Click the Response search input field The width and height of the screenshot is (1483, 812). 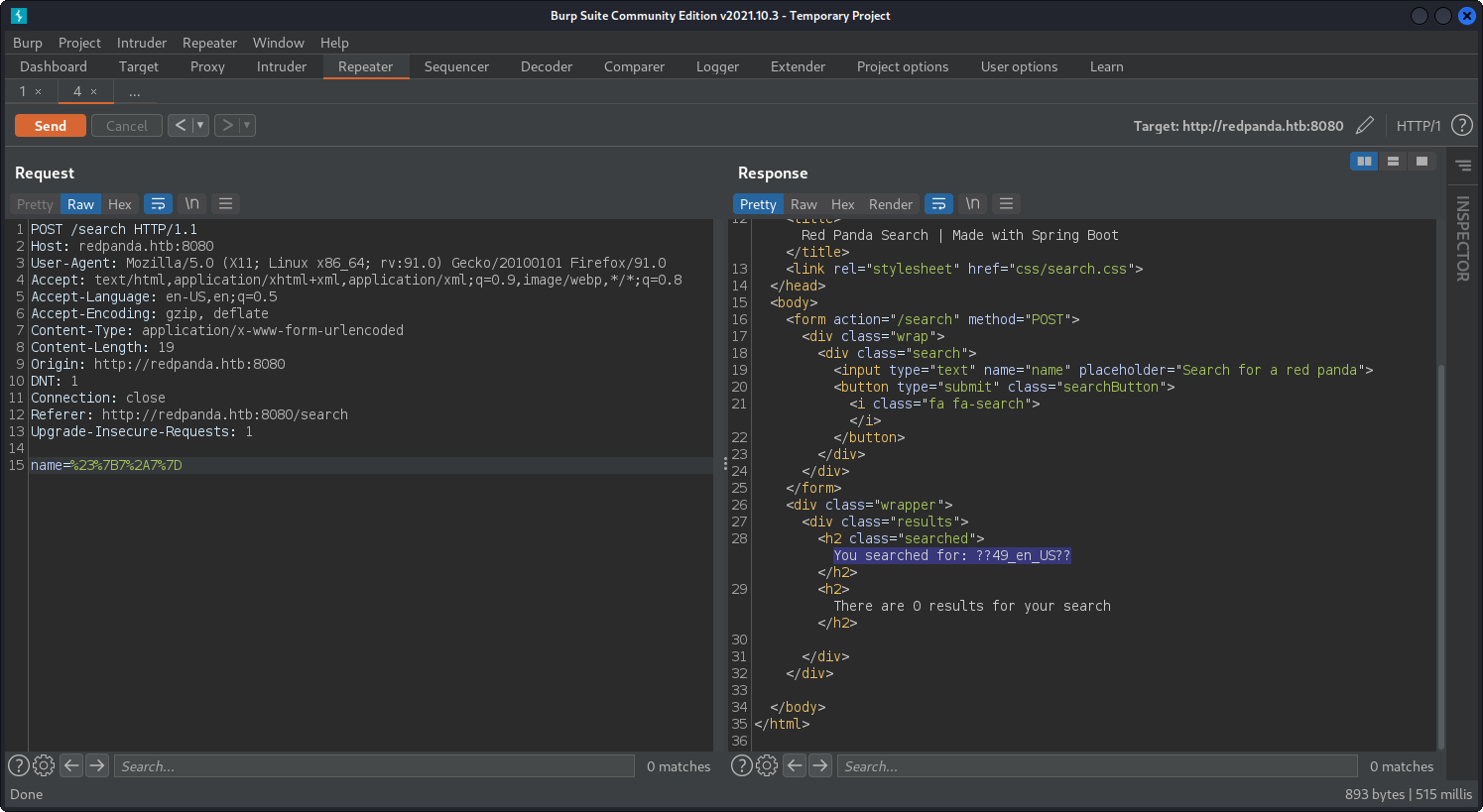[1098, 765]
